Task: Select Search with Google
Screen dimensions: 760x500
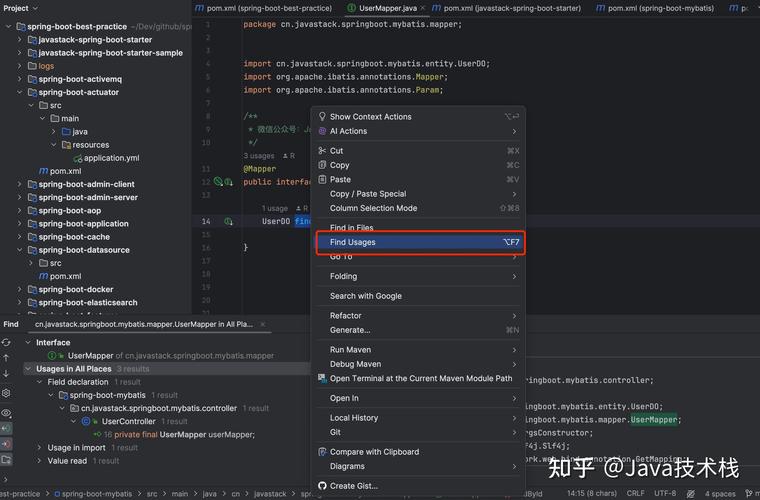Action: coord(419,296)
